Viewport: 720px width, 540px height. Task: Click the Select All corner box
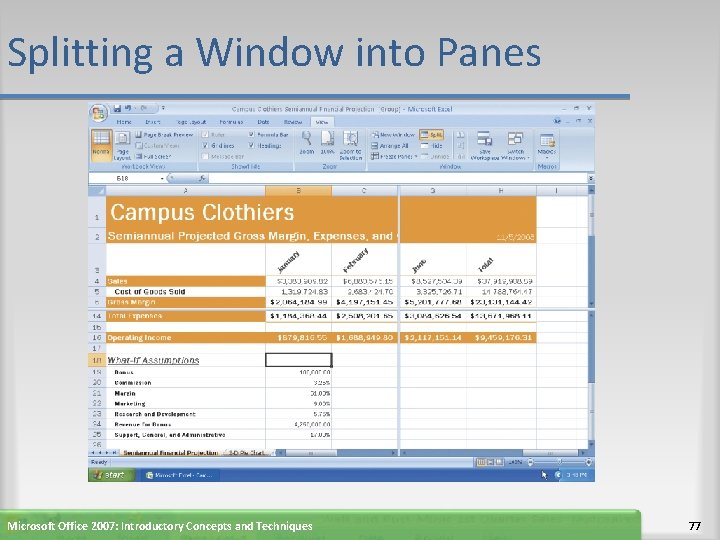pyautogui.click(x=97, y=190)
